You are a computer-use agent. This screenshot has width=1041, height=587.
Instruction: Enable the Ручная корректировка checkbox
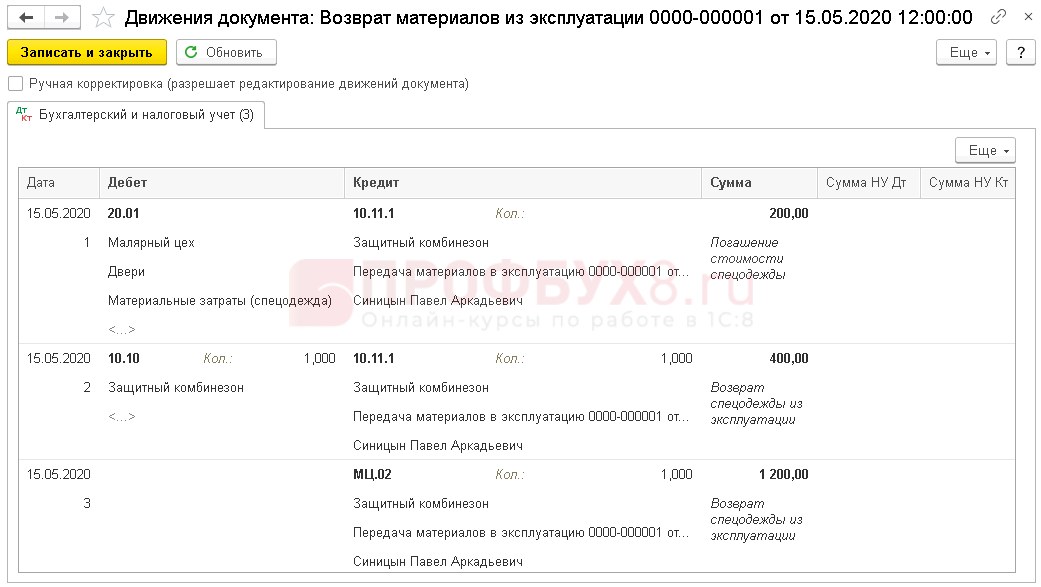[x=15, y=84]
